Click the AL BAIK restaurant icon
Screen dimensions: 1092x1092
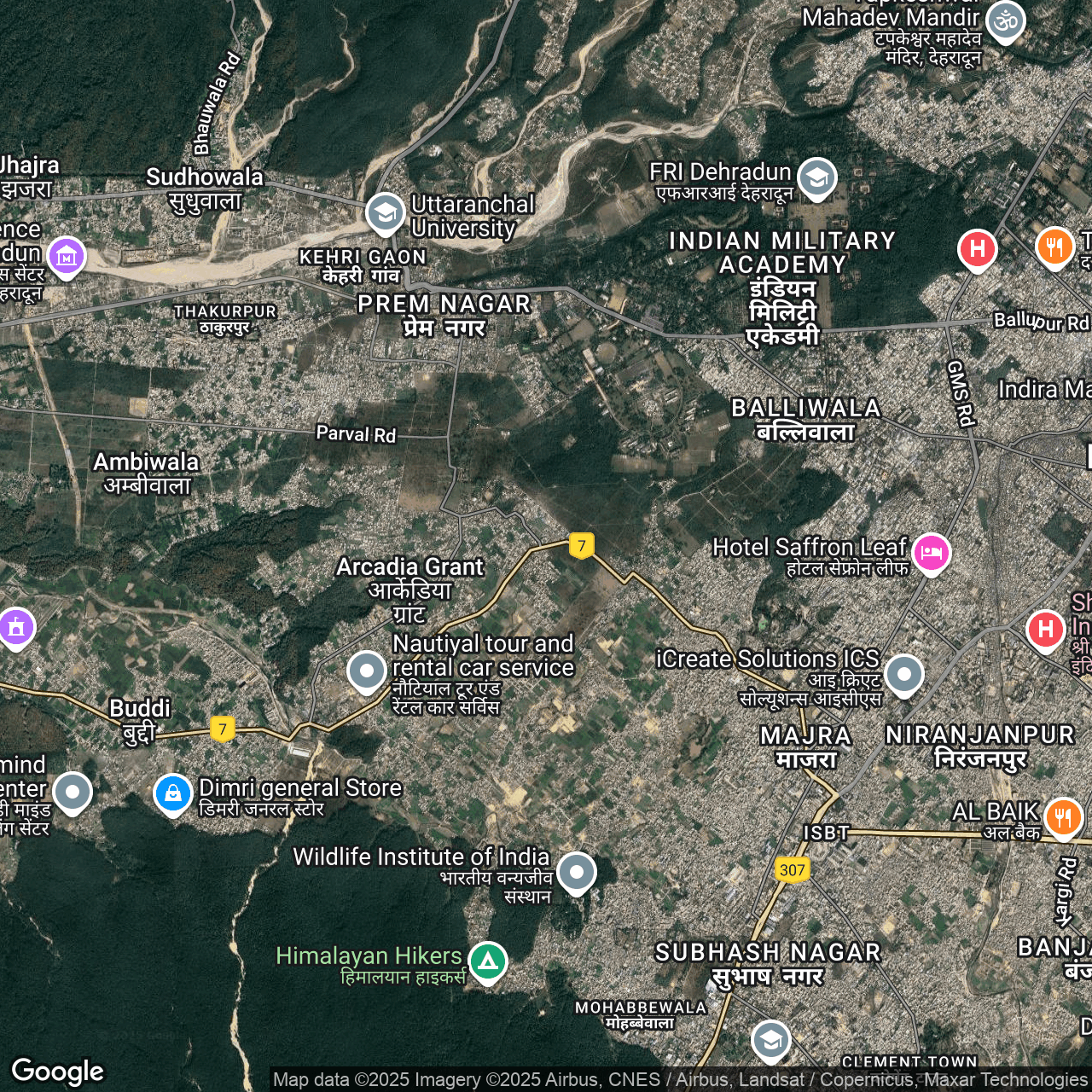[1063, 816]
